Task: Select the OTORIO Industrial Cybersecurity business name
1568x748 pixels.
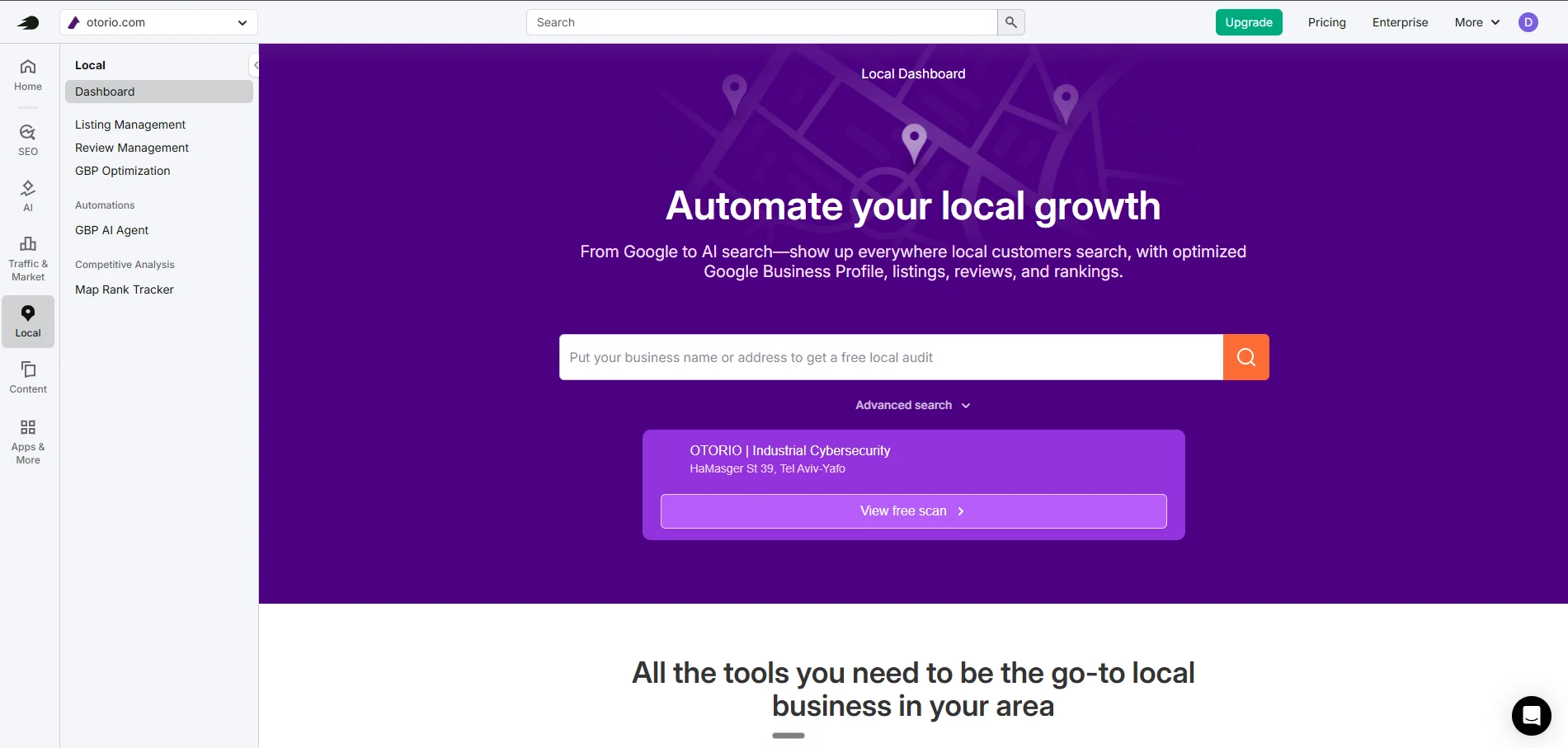Action: click(789, 450)
